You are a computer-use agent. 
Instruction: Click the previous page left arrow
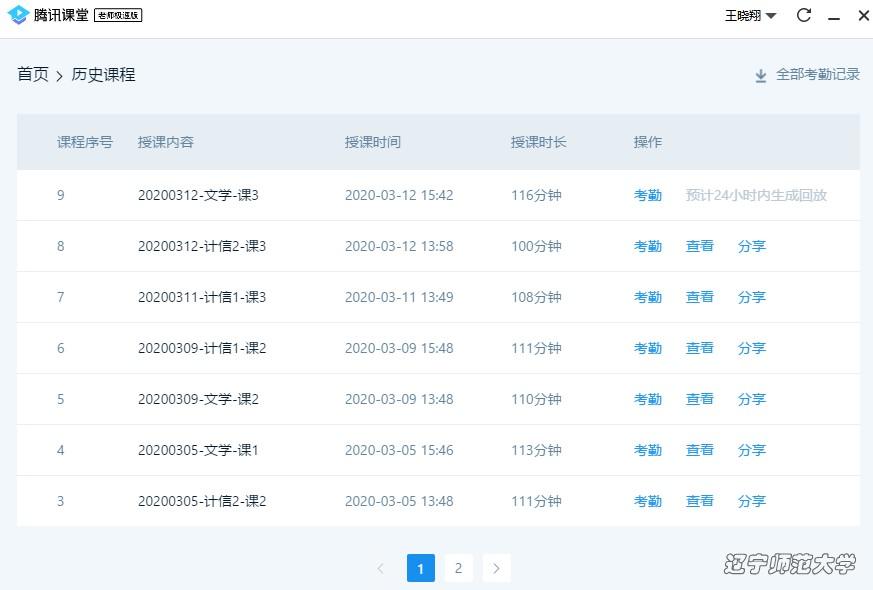(380, 568)
